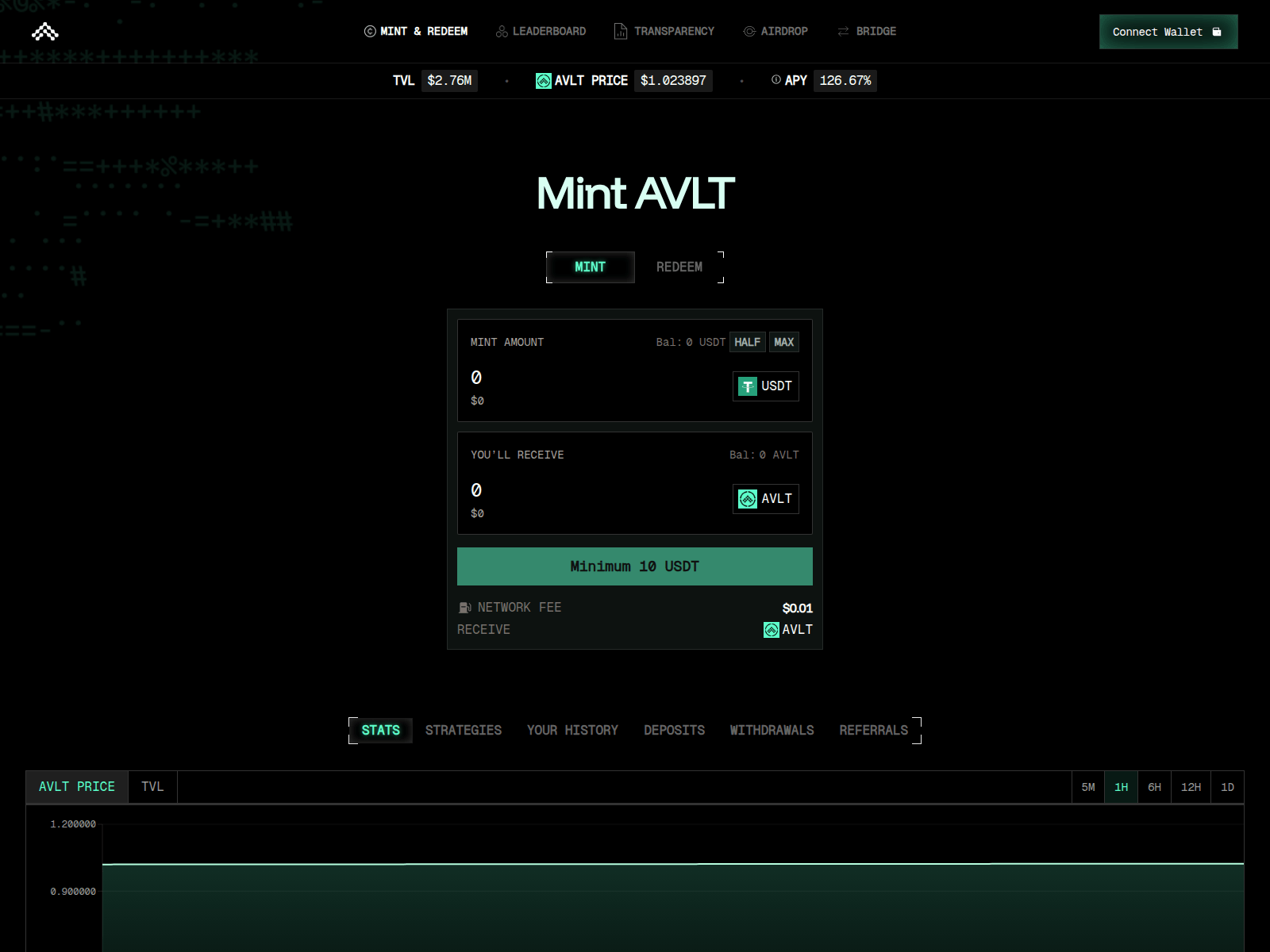
Task: Go to the Transparency page
Action: pos(664,32)
